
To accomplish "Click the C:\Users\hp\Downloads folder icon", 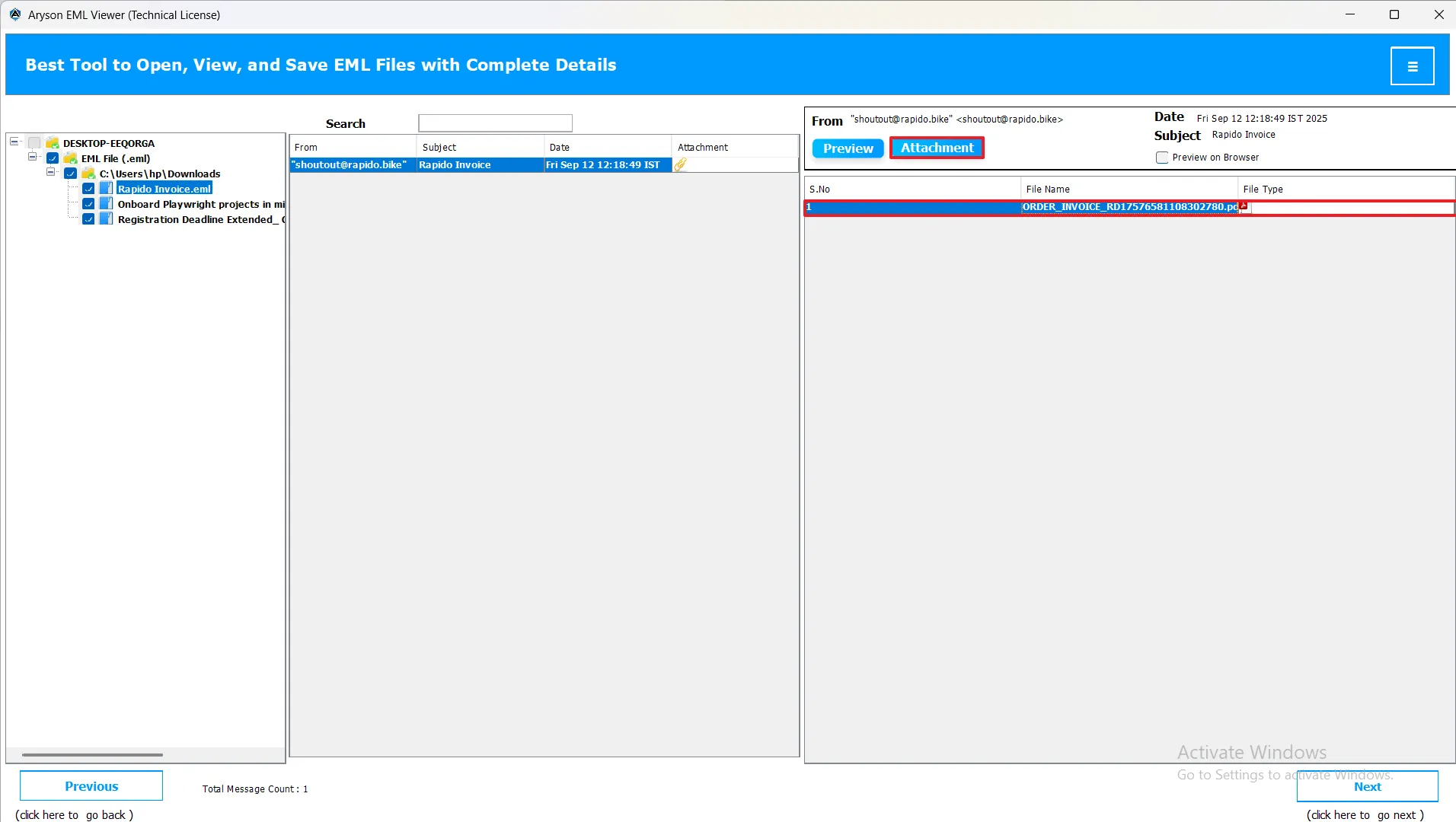I will coord(88,174).
